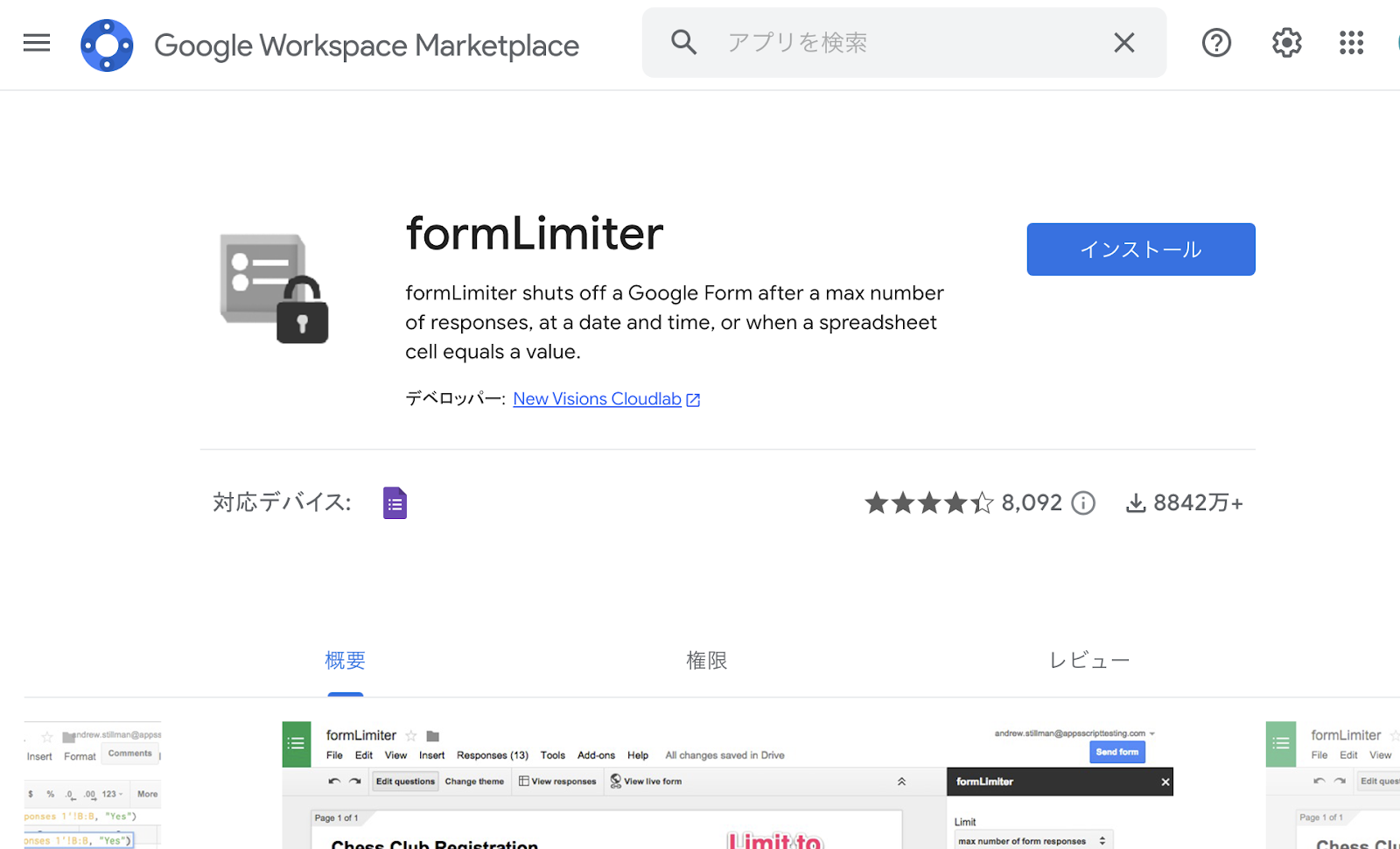Viewport: 1400px width, 849px height.
Task: Type in the アプリを検索 search field
Action: tap(901, 42)
